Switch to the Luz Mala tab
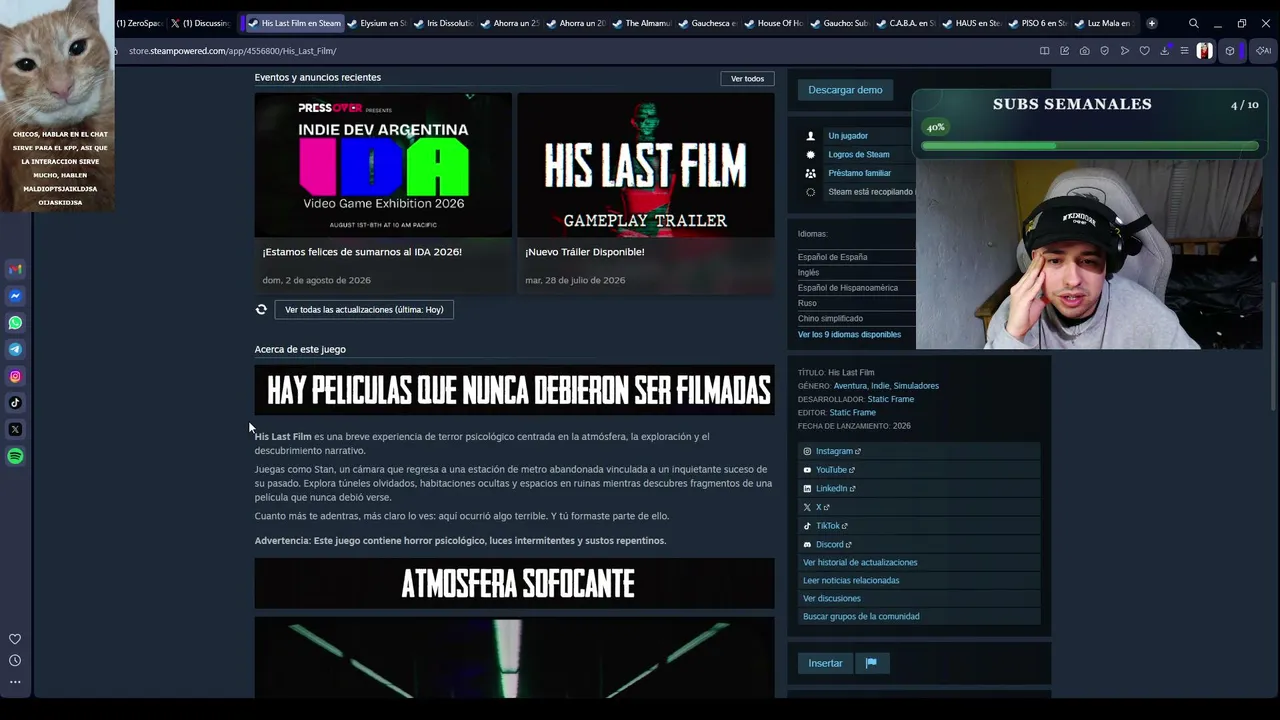Screen dimensions: 1280x720 click(1103, 23)
